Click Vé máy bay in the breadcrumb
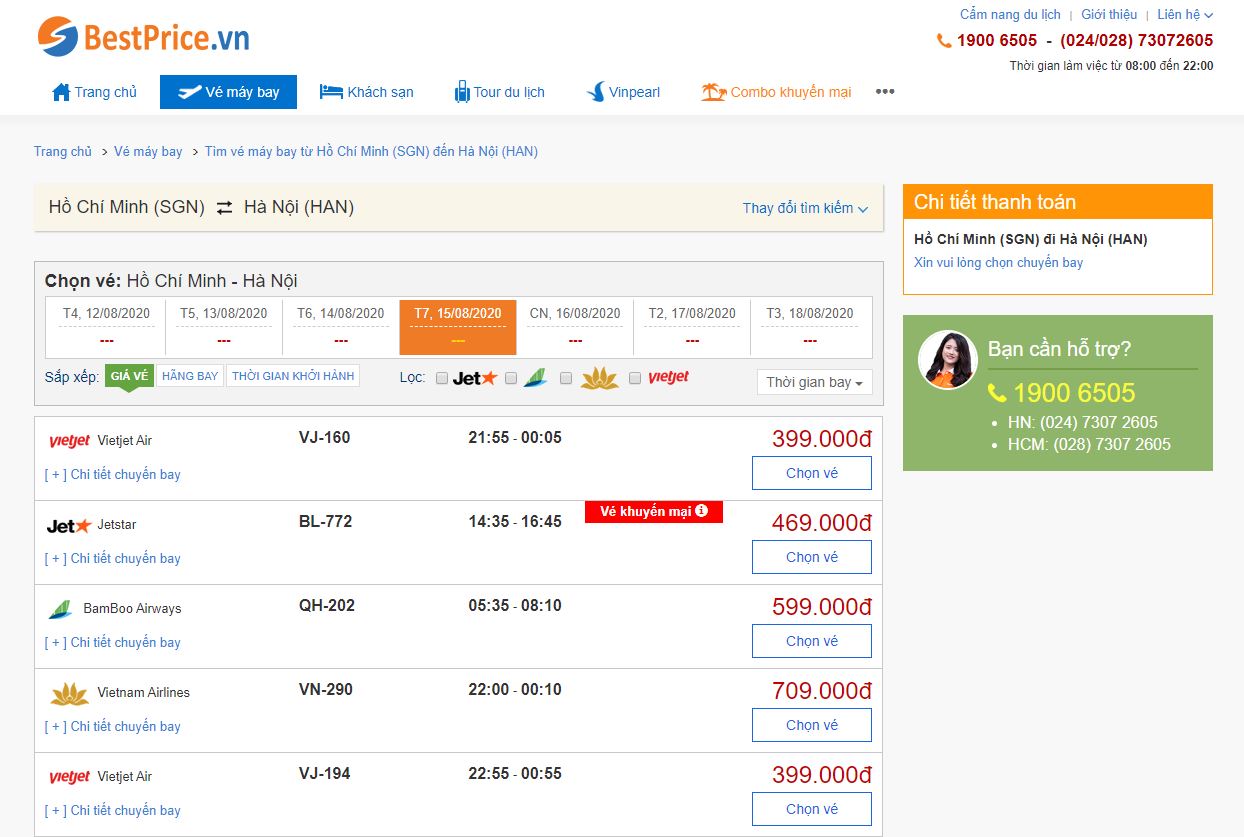Image resolution: width=1244 pixels, height=837 pixels. (x=148, y=152)
